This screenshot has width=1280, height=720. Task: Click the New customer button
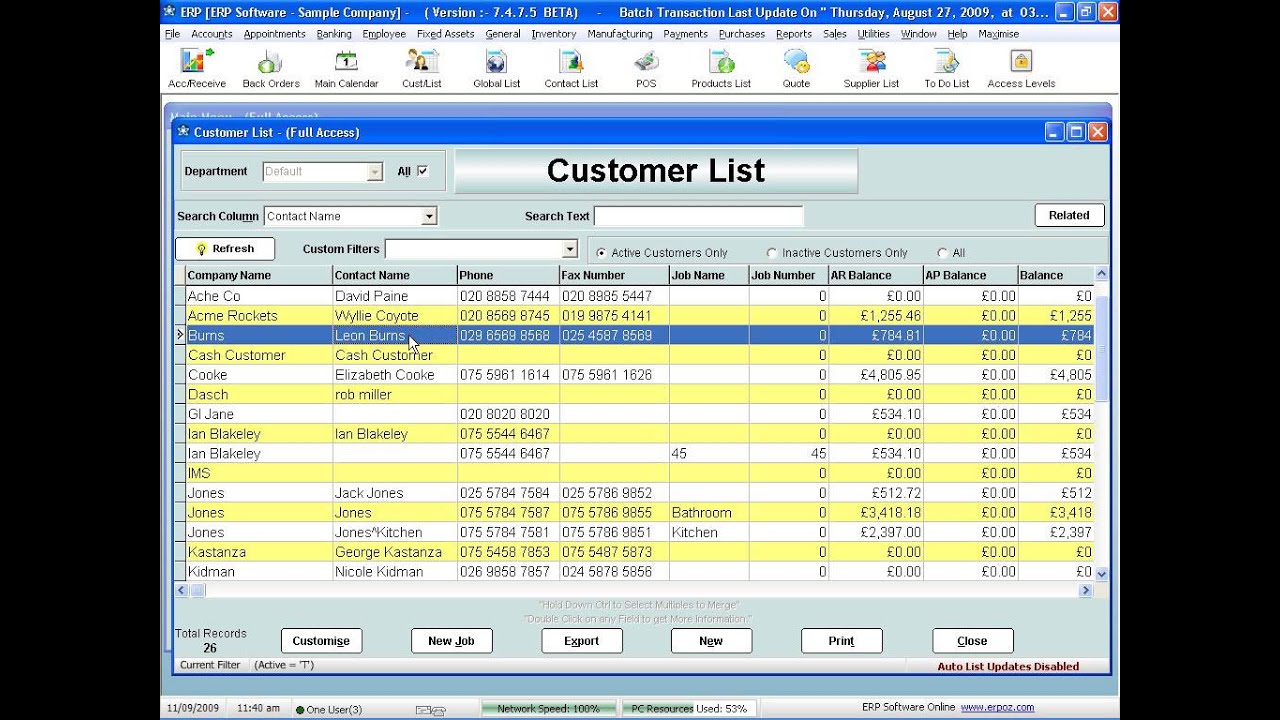click(711, 641)
